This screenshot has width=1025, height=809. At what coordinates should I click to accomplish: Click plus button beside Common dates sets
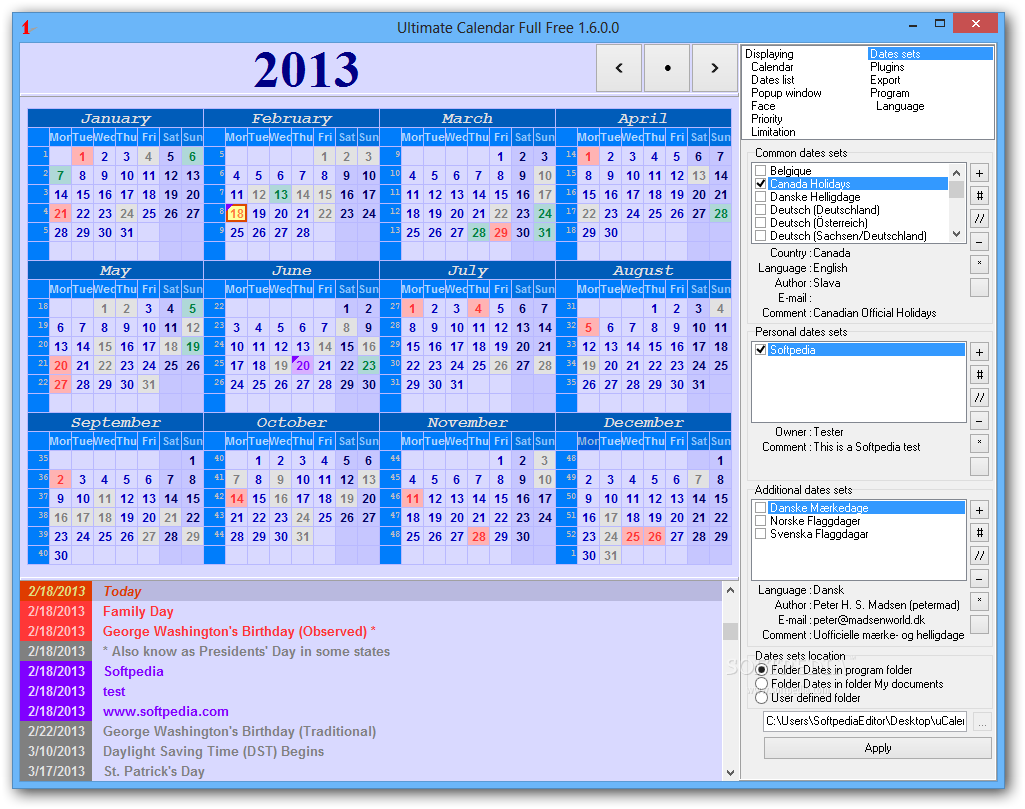coord(979,173)
